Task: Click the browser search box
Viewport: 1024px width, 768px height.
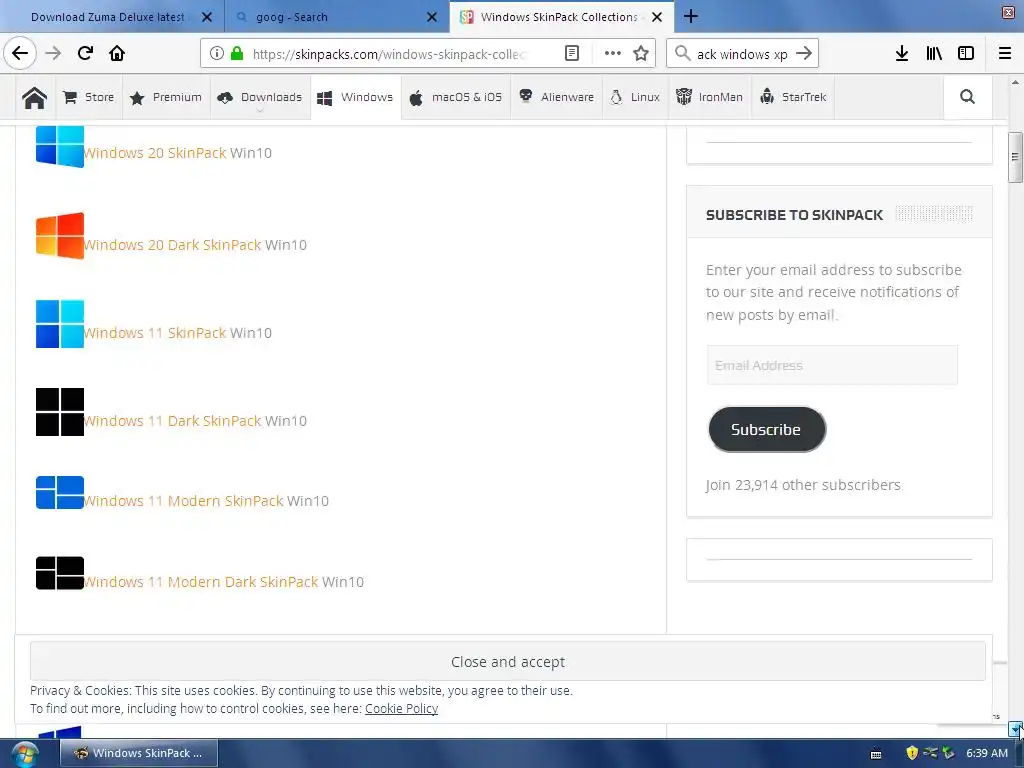Action: click(742, 54)
